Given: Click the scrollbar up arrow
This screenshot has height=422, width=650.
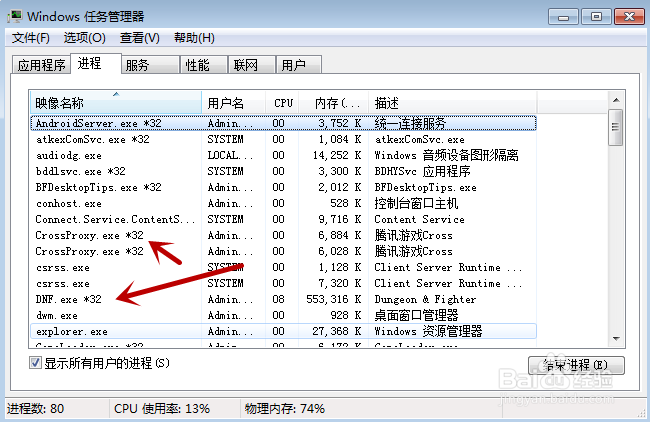Looking at the screenshot, I should click(616, 100).
